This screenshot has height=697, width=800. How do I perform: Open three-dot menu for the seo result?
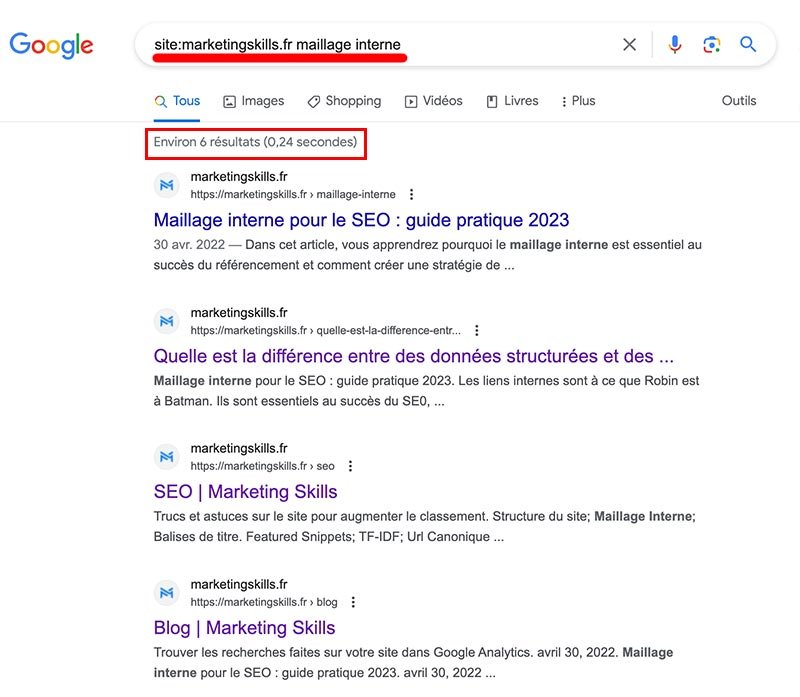point(350,466)
